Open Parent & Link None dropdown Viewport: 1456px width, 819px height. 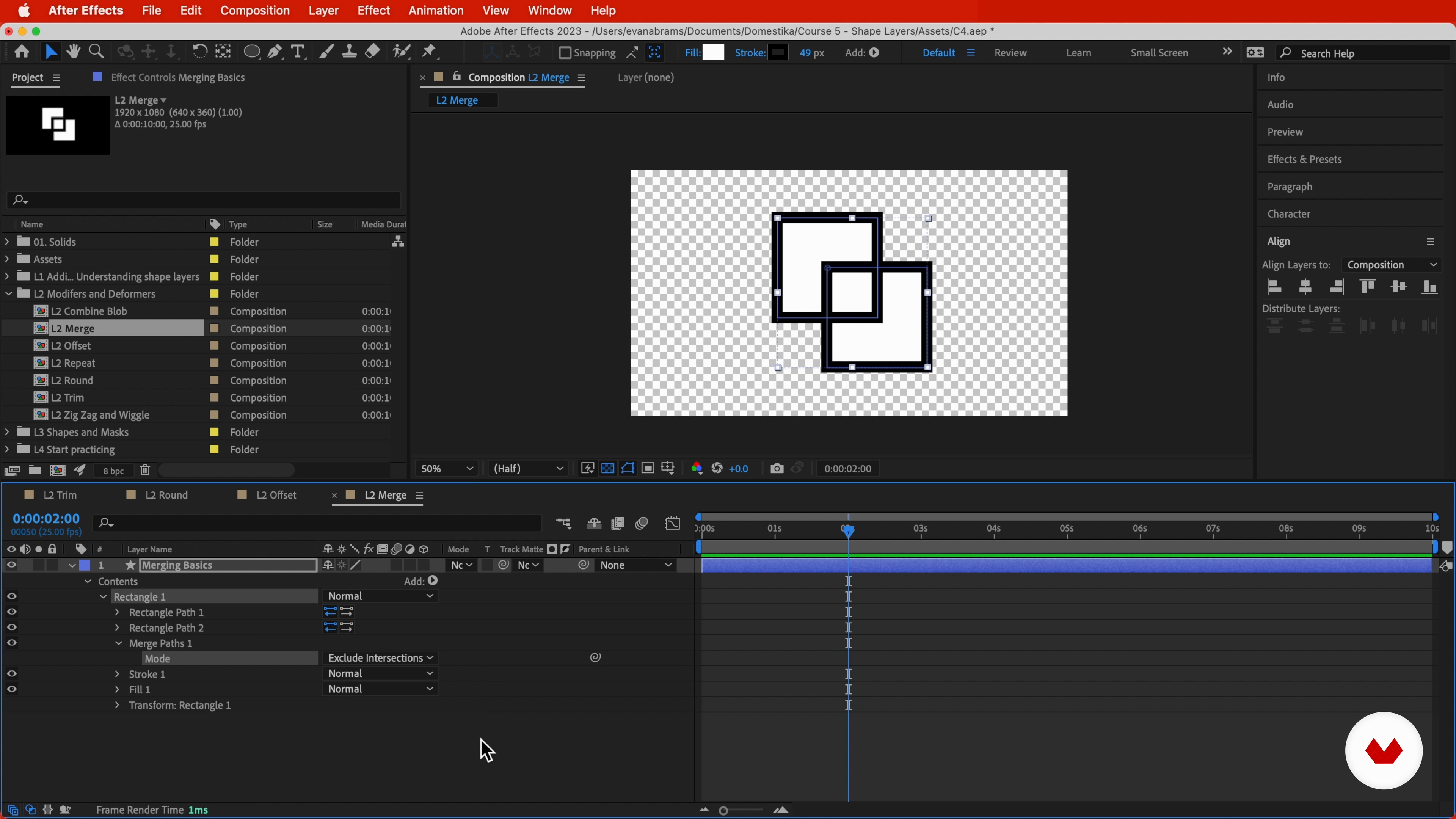coord(636,565)
